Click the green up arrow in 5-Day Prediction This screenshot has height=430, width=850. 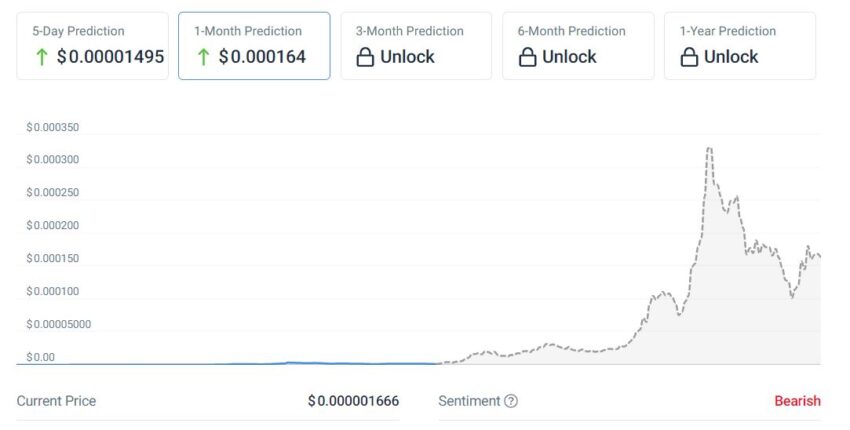[42, 57]
